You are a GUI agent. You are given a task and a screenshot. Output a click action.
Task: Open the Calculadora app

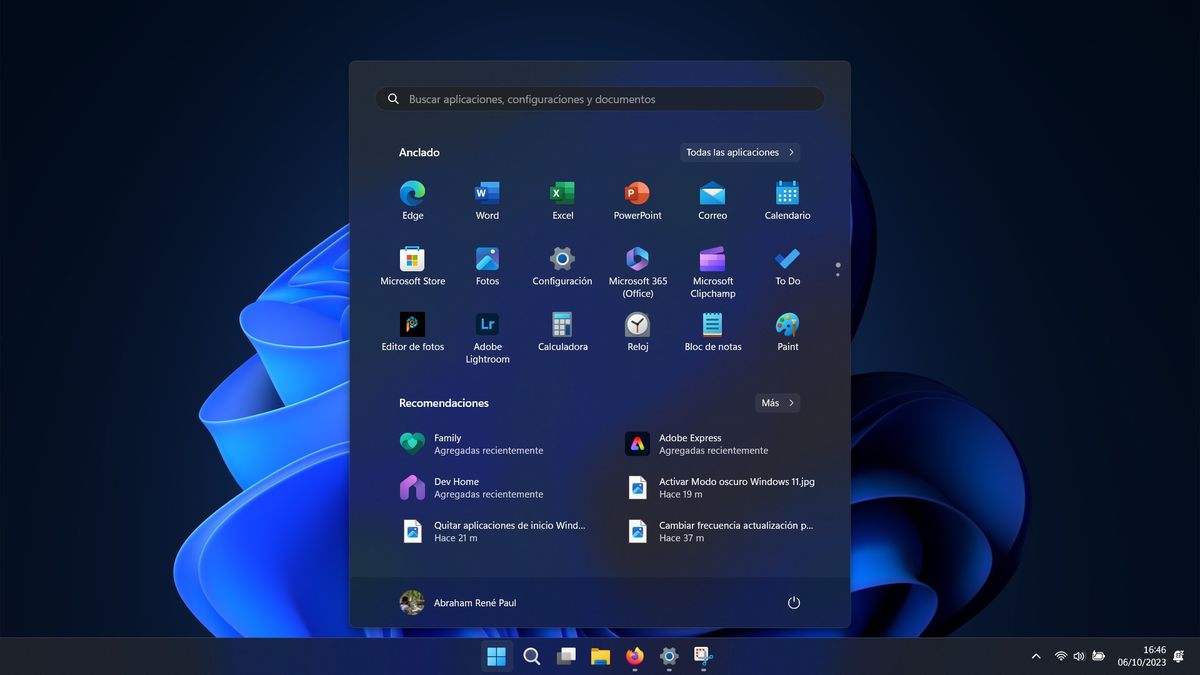pyautogui.click(x=562, y=330)
